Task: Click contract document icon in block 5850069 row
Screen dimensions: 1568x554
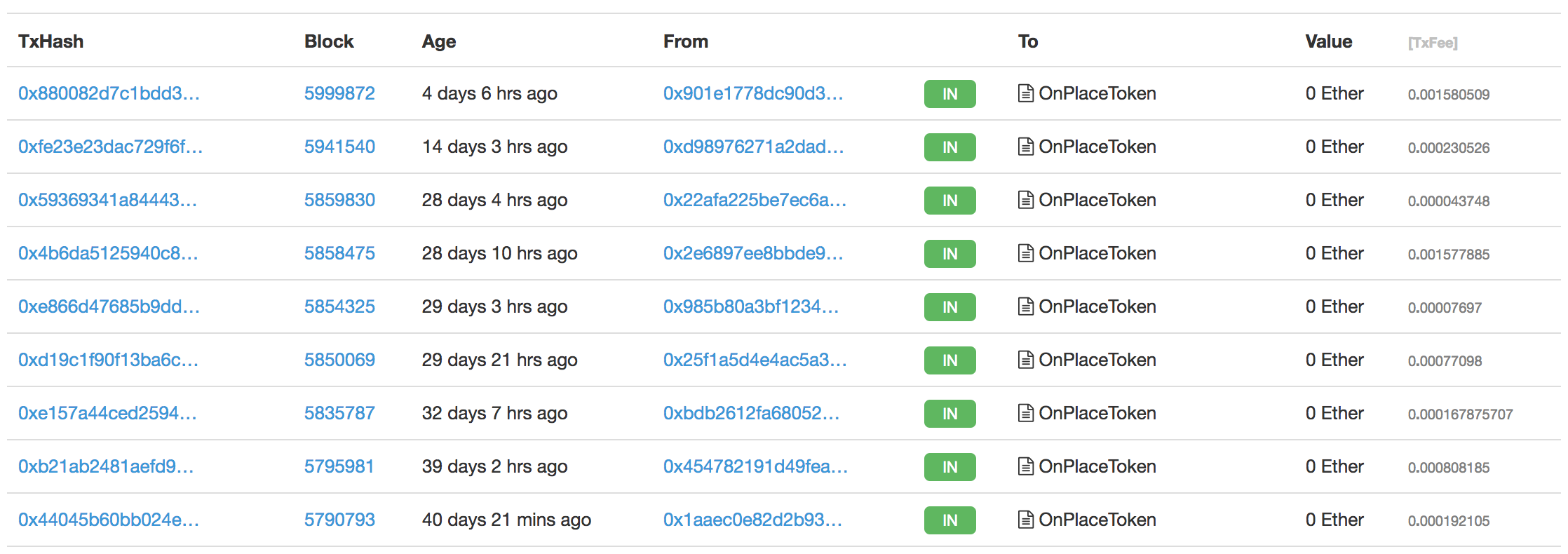Action: click(x=1025, y=360)
